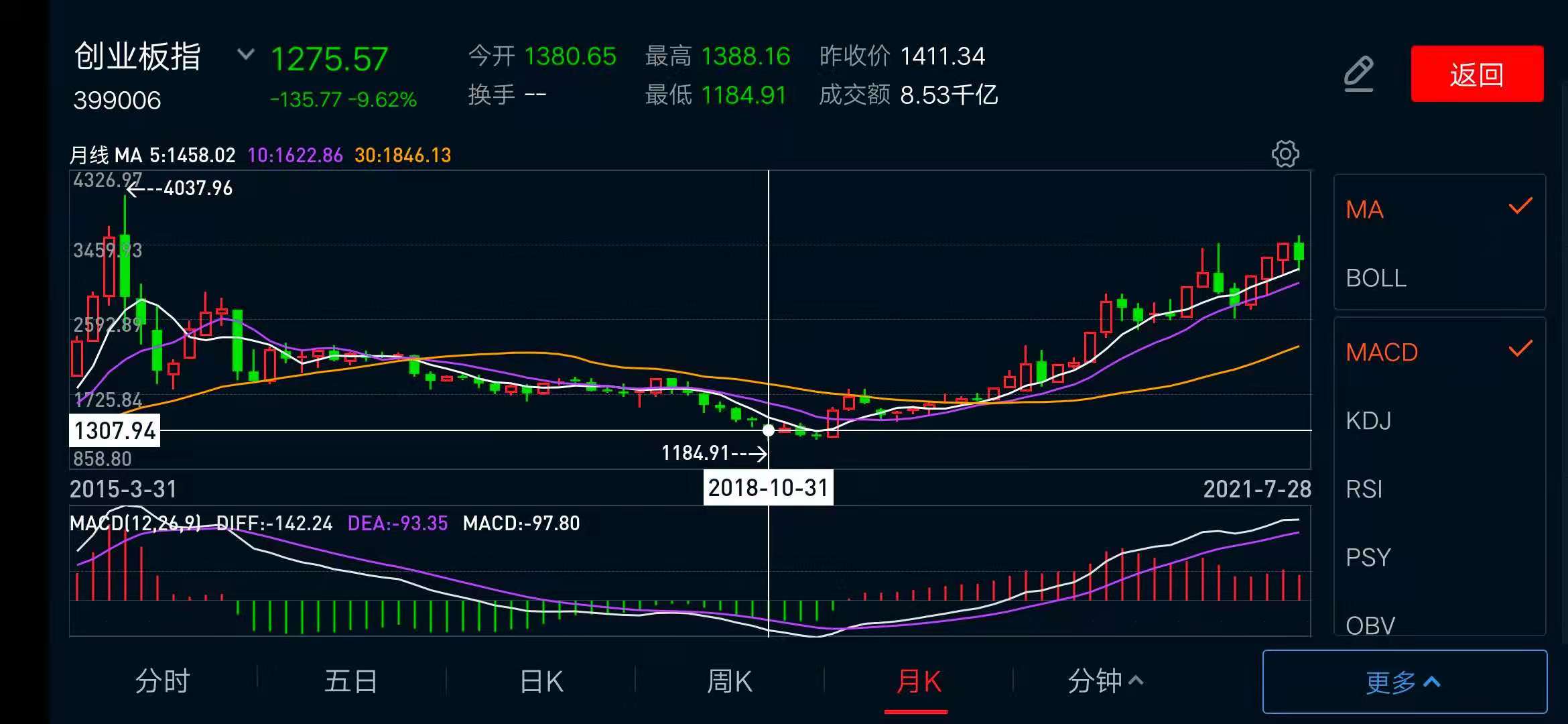
Task: Show the 周K weekly chart
Action: [x=730, y=682]
